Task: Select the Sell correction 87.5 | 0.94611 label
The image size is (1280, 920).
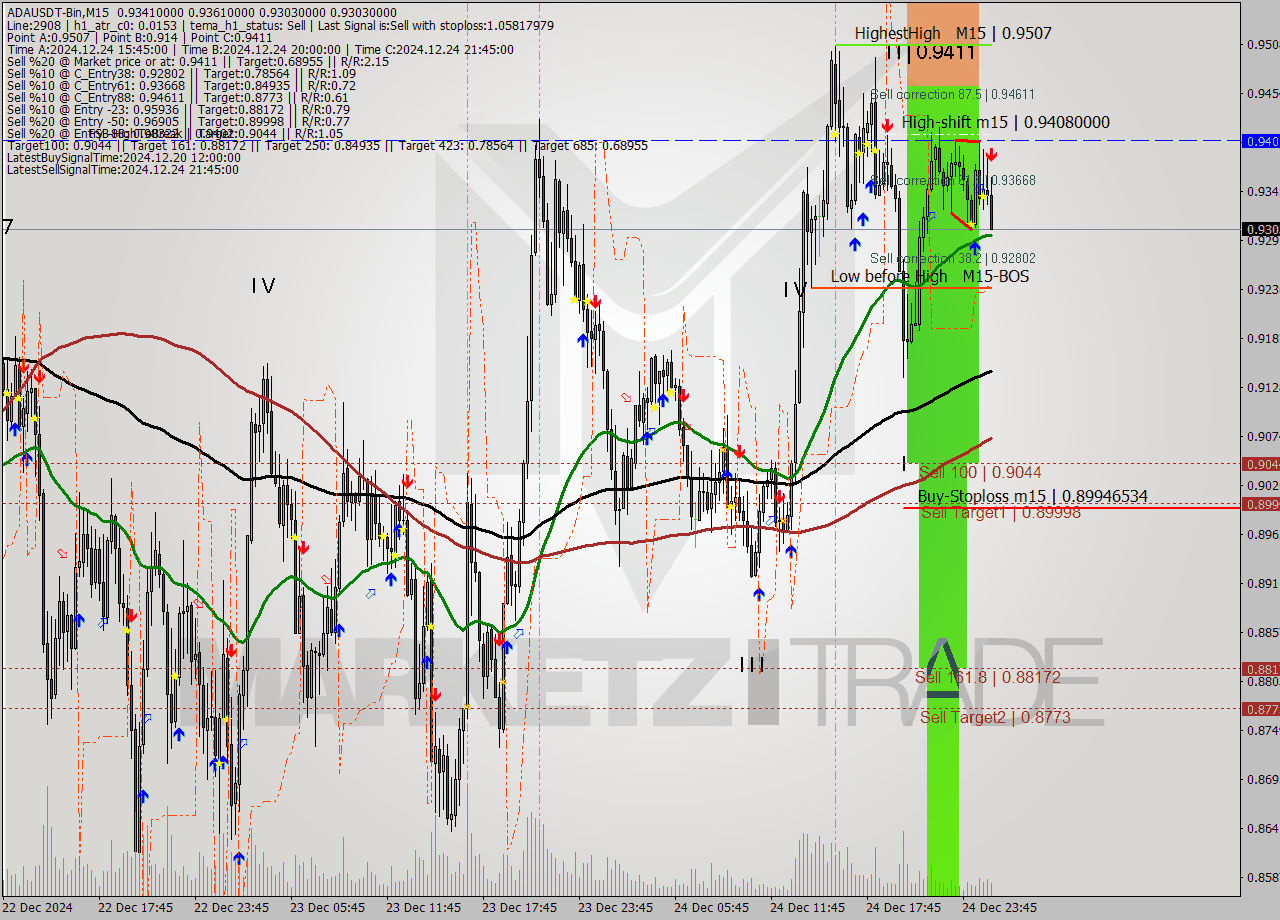Action: [x=952, y=94]
